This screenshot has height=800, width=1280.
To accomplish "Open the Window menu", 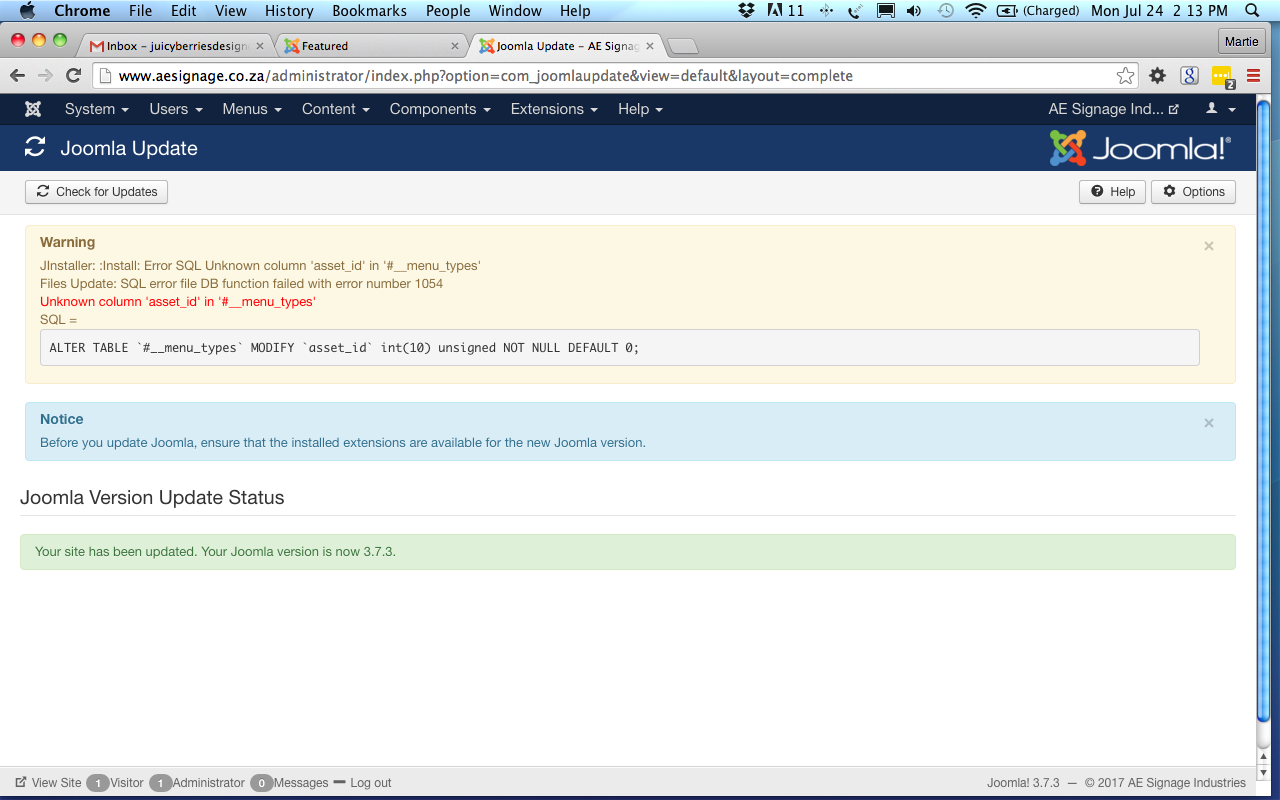I will 515,11.
